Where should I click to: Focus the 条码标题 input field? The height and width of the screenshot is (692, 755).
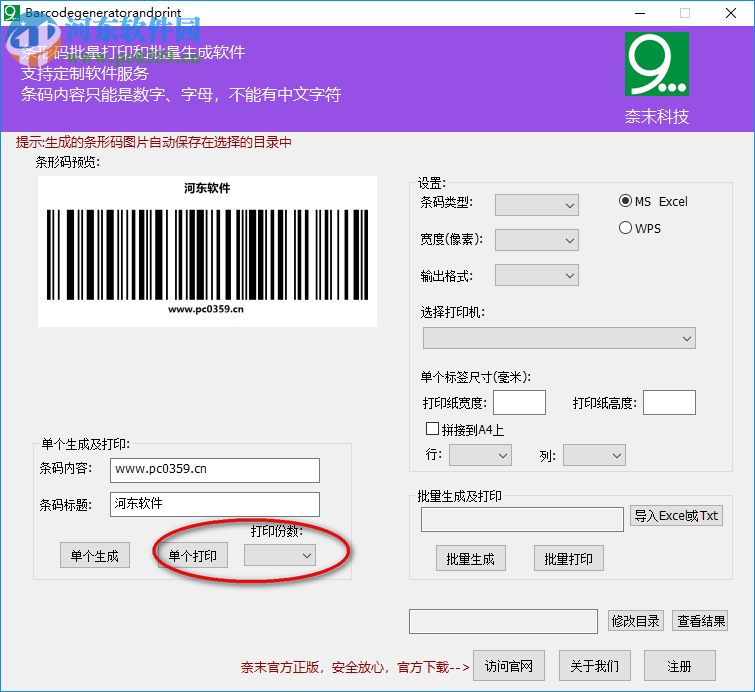[x=215, y=504]
